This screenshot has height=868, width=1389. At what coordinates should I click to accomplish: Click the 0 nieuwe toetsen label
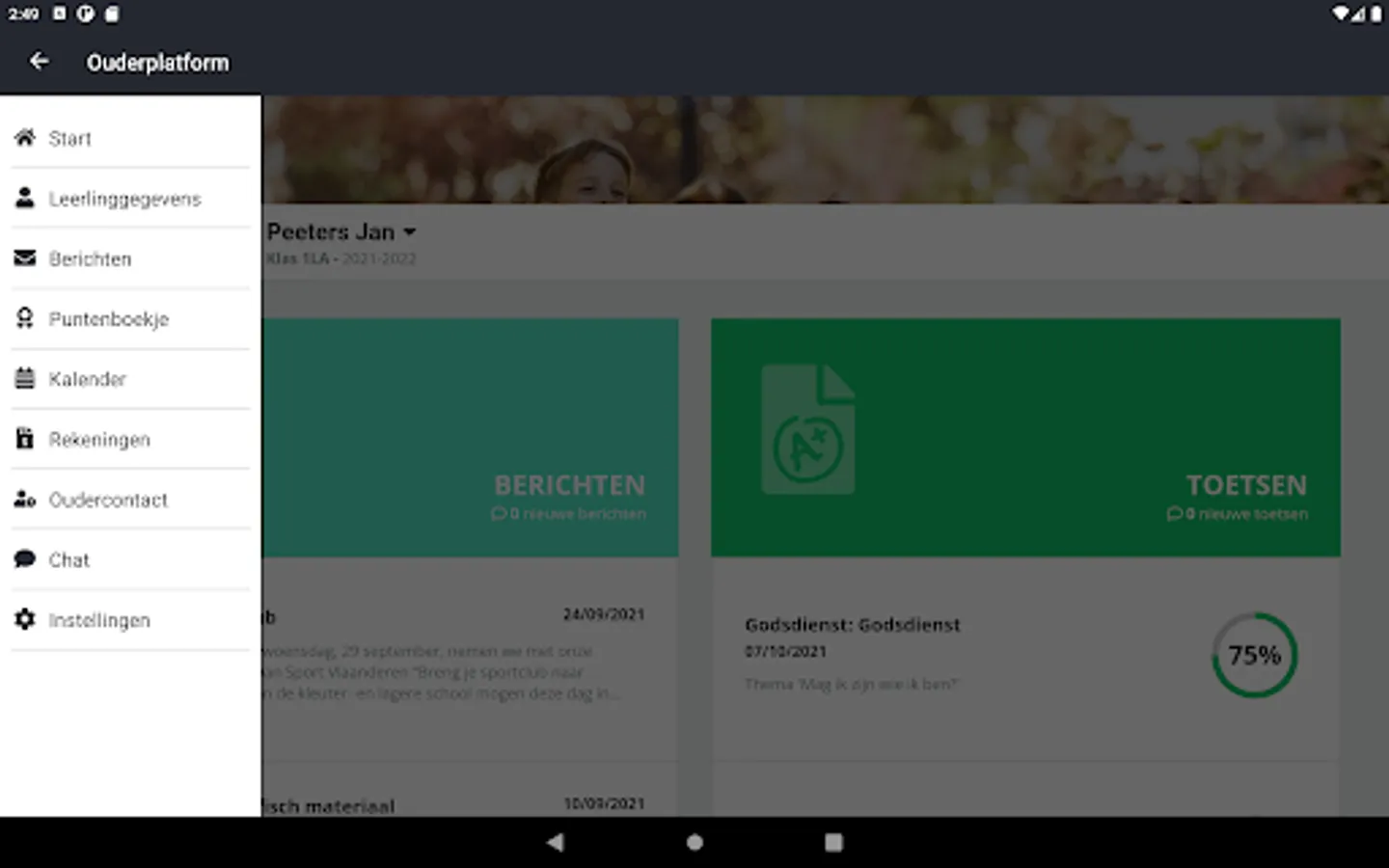pos(1238,514)
